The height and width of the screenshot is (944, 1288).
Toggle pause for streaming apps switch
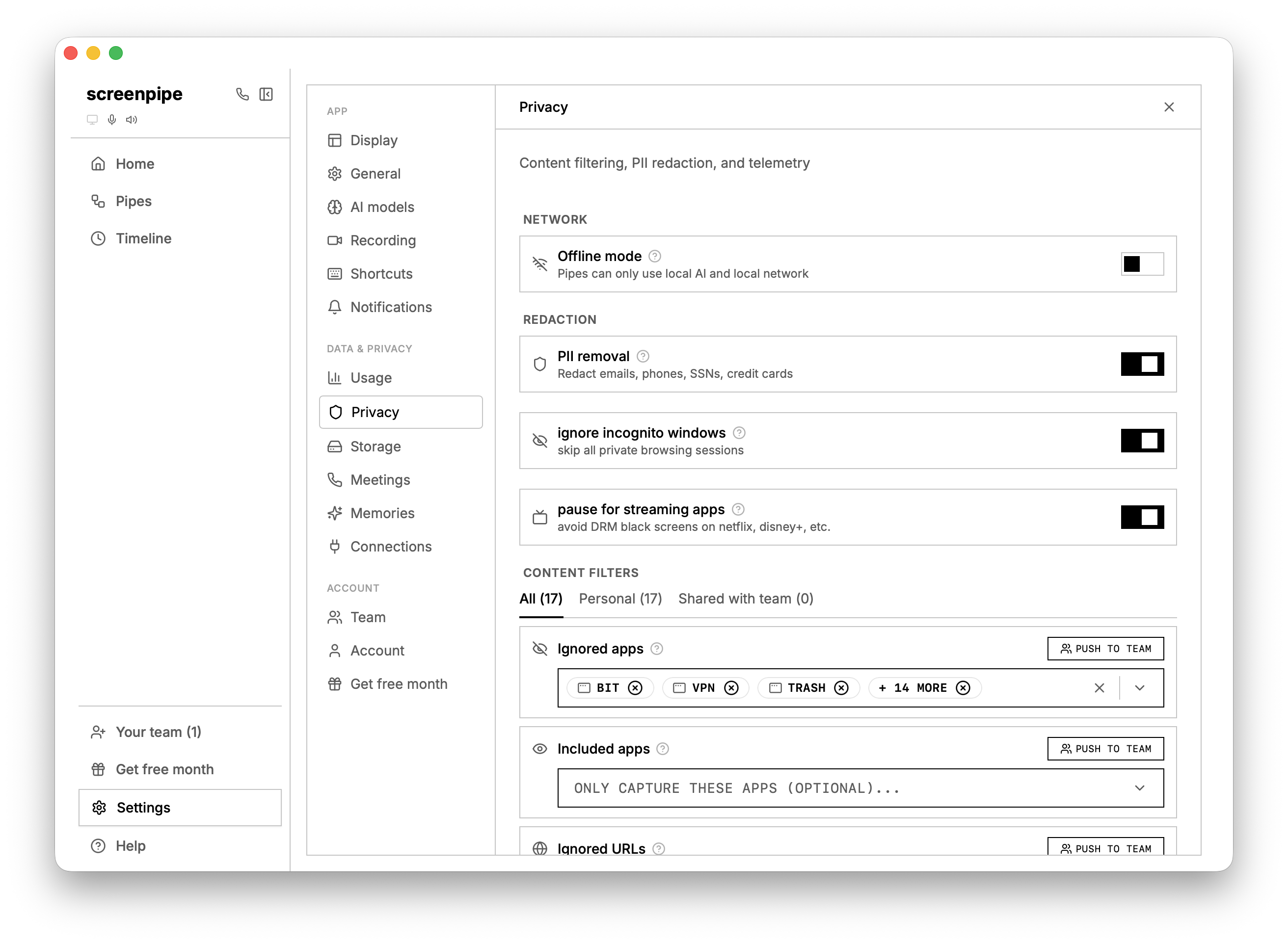pos(1142,517)
